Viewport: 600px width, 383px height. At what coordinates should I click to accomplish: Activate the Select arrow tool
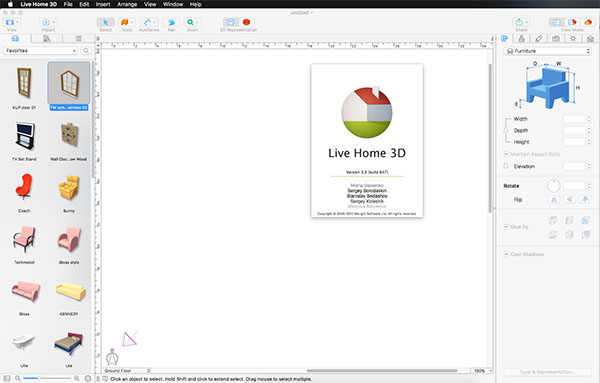tap(105, 23)
